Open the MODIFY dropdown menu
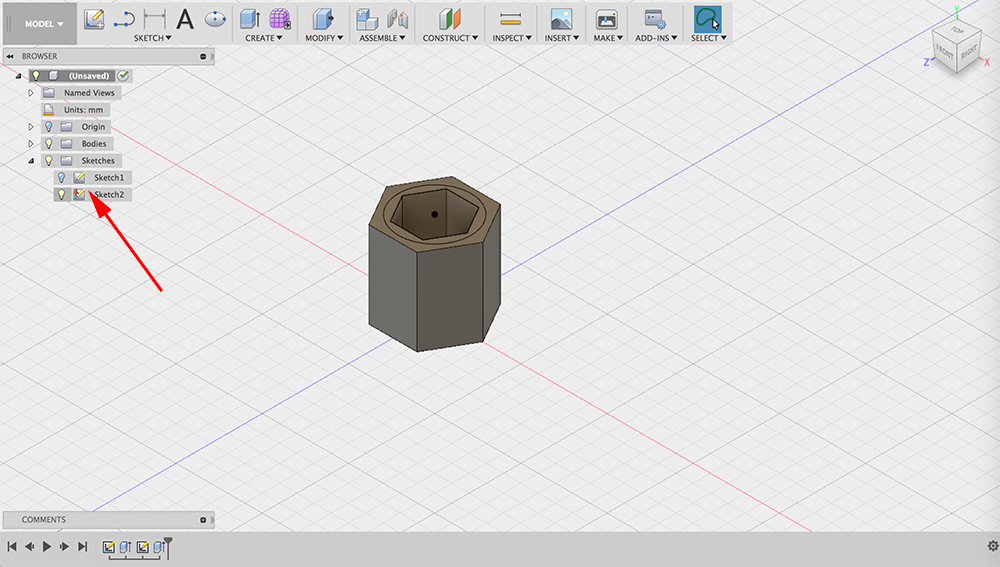Screen dimensions: 1000x567 324,38
